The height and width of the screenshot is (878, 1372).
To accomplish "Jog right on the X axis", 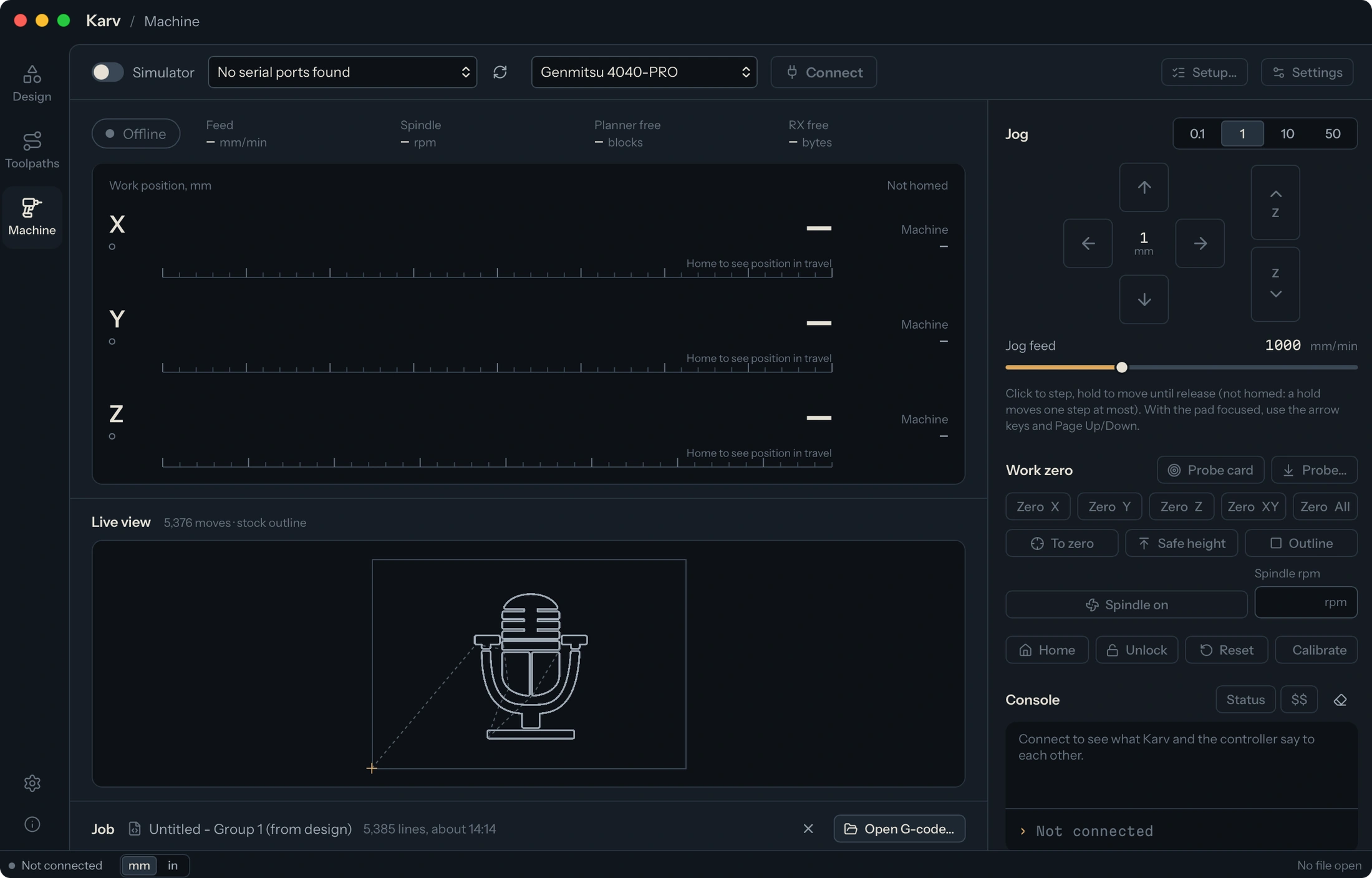I will (1200, 243).
